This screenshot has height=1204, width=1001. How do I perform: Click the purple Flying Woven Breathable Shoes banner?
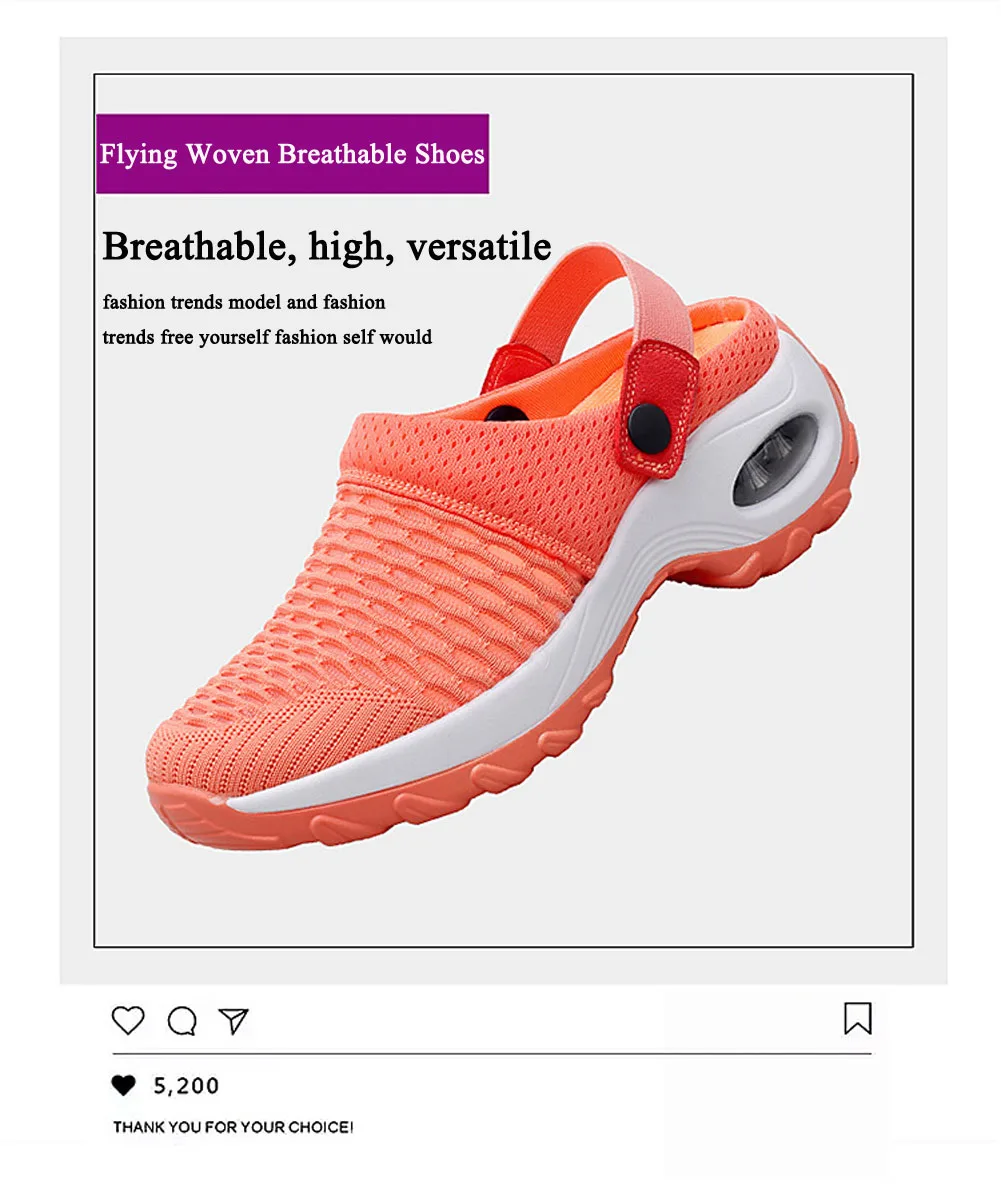tap(292, 154)
